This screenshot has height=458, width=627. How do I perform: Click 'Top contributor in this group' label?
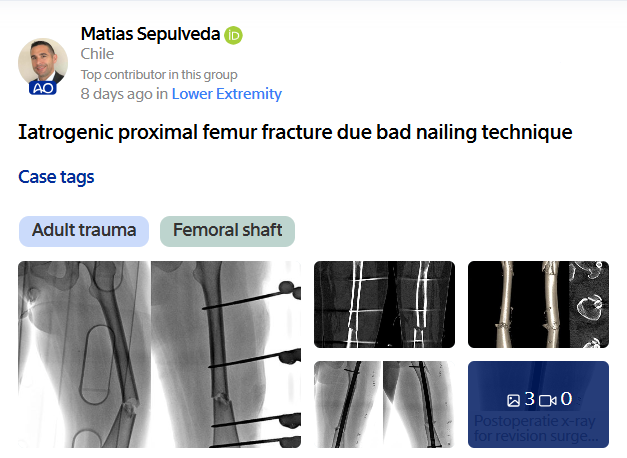click(159, 75)
